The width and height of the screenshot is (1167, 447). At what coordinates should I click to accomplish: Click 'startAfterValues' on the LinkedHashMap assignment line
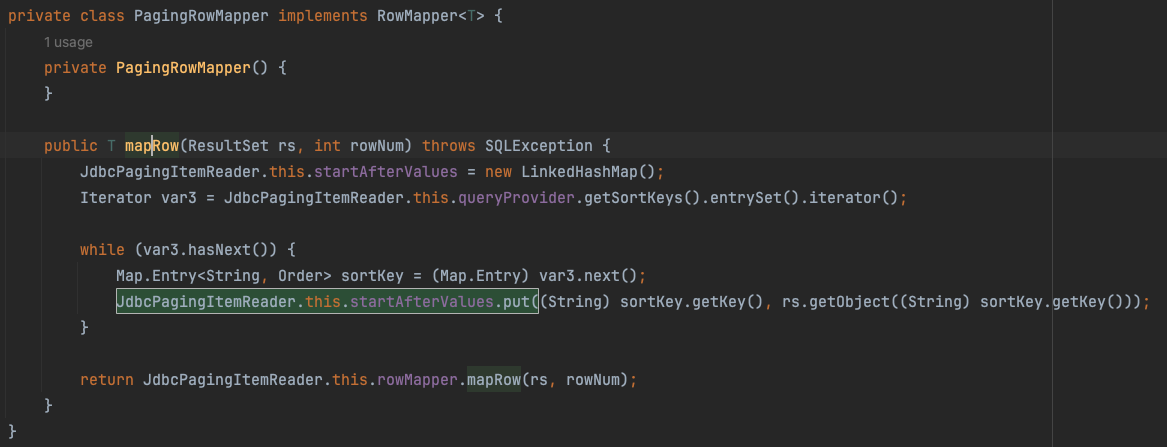coord(386,172)
